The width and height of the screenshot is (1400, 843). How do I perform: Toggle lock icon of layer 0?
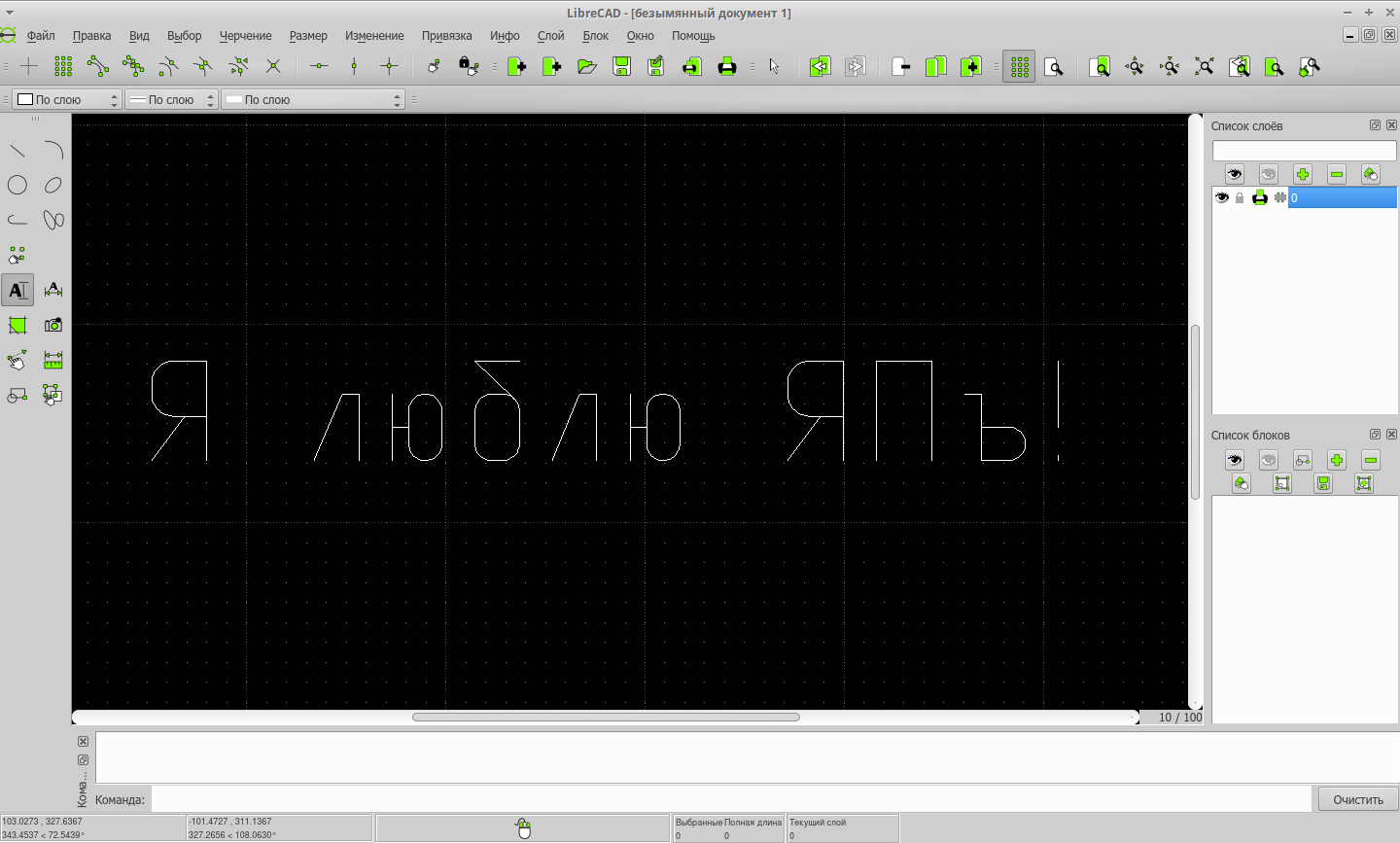click(x=1240, y=197)
